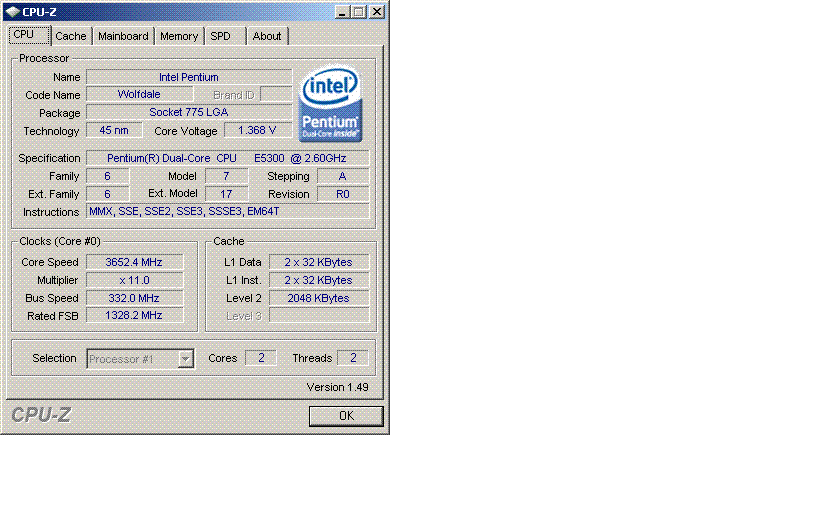
Task: Click the empty Level 3 cache field
Action: tap(319, 316)
